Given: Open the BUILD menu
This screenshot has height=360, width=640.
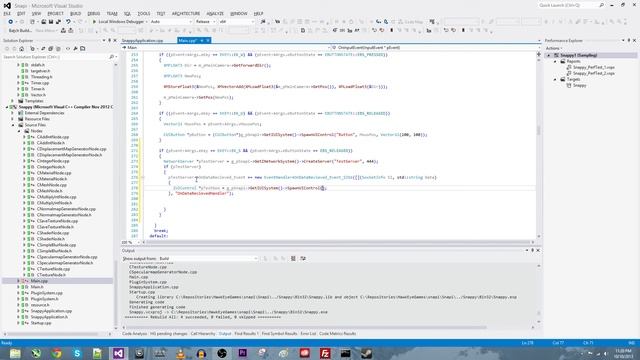Looking at the screenshot, I should pos(76,13).
